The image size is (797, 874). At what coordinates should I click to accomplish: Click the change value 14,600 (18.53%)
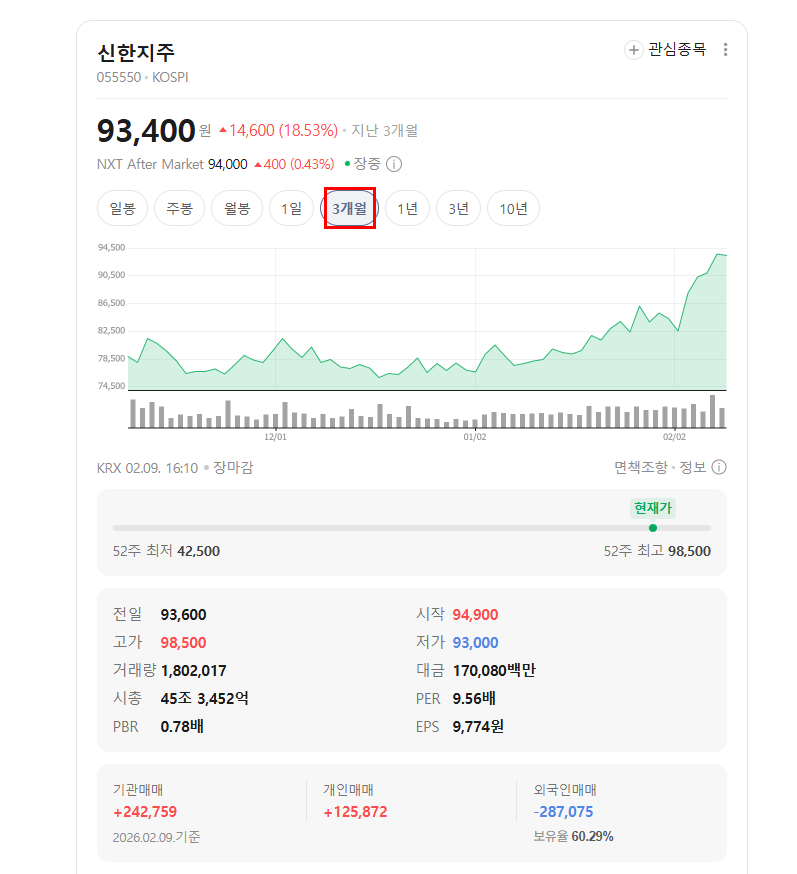pyautogui.click(x=279, y=130)
